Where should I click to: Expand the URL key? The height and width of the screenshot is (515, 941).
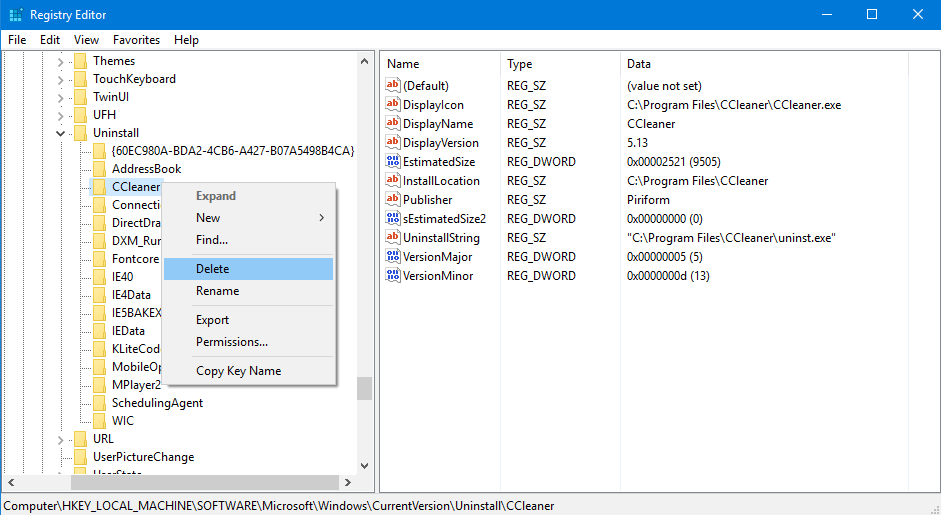(60, 439)
